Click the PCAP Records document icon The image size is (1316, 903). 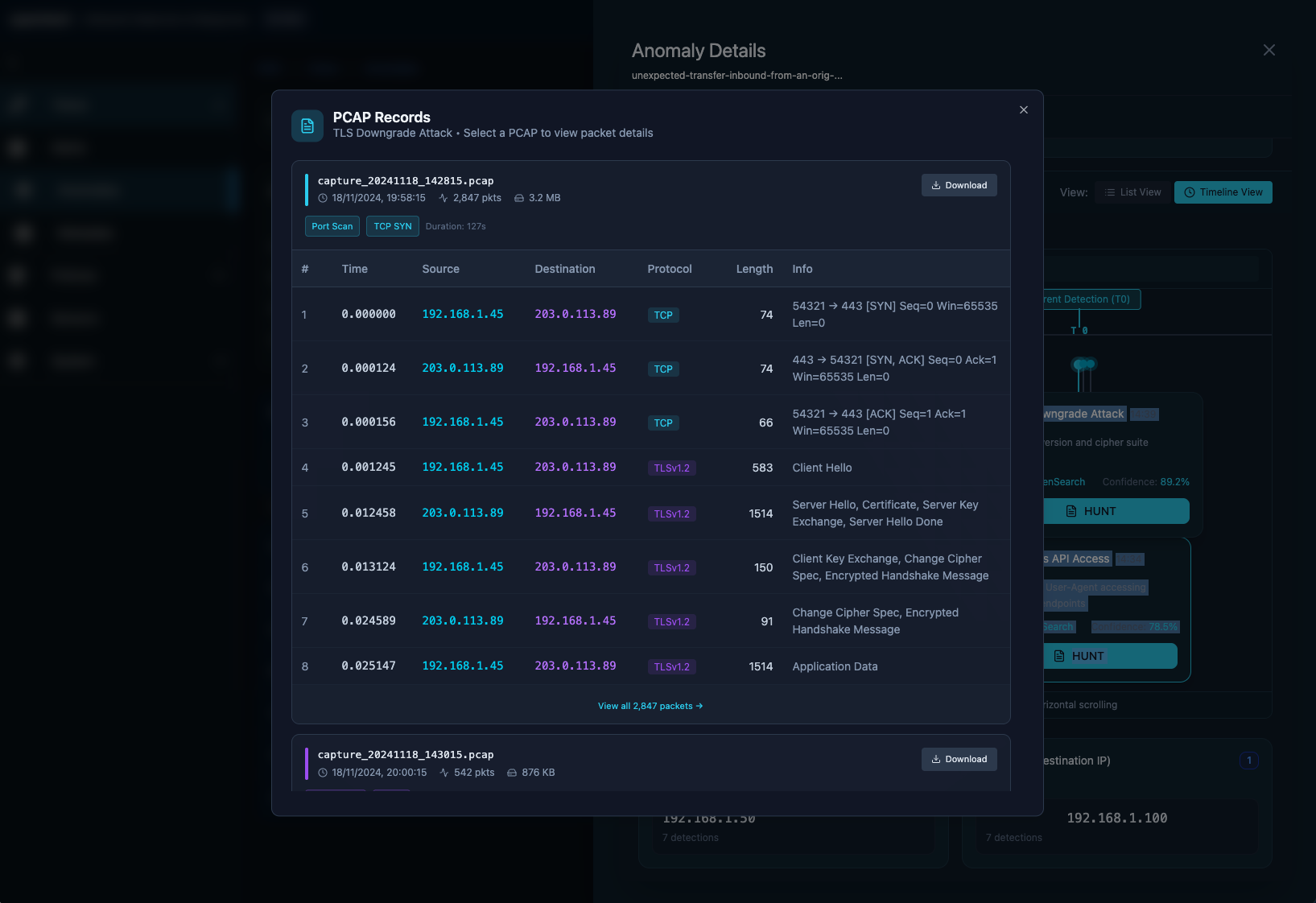pyautogui.click(x=307, y=126)
